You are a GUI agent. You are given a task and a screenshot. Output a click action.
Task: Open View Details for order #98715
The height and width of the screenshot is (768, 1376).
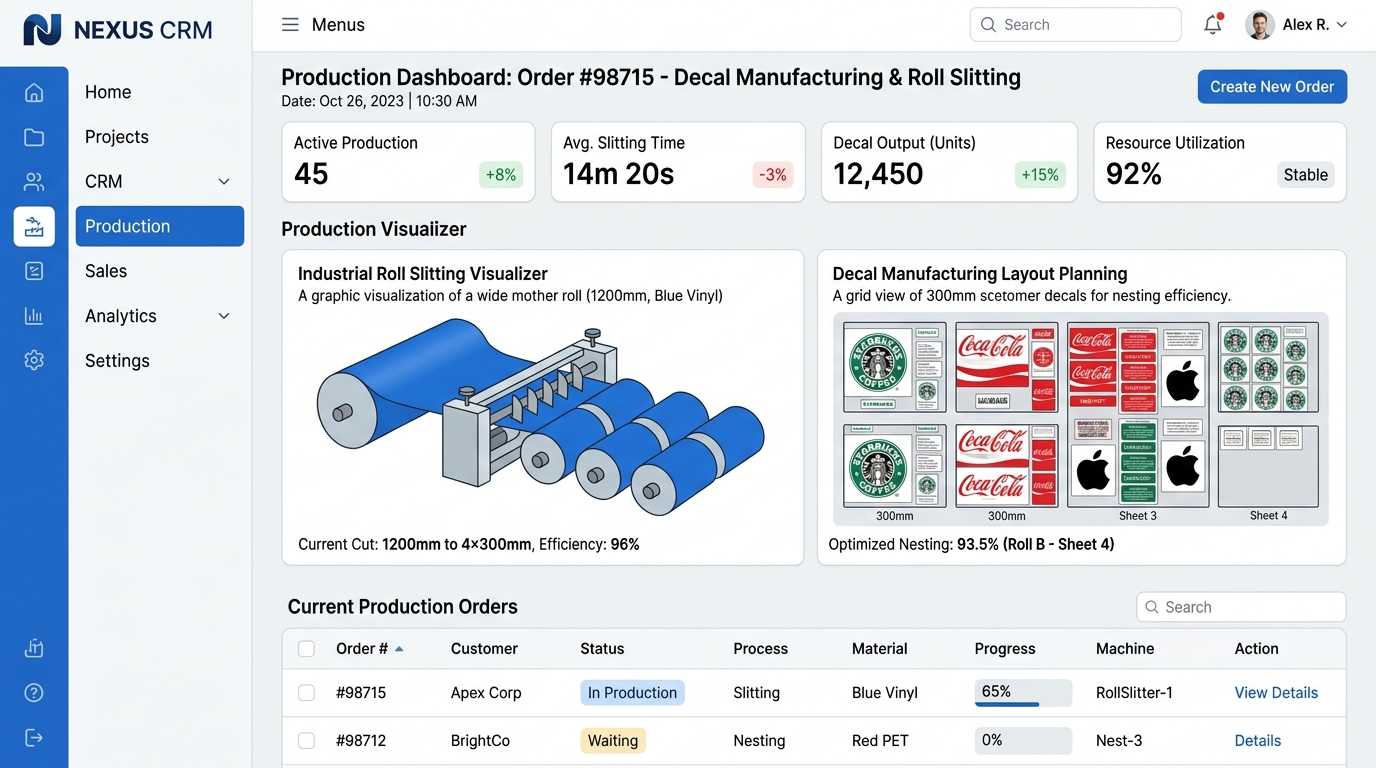pos(1276,693)
